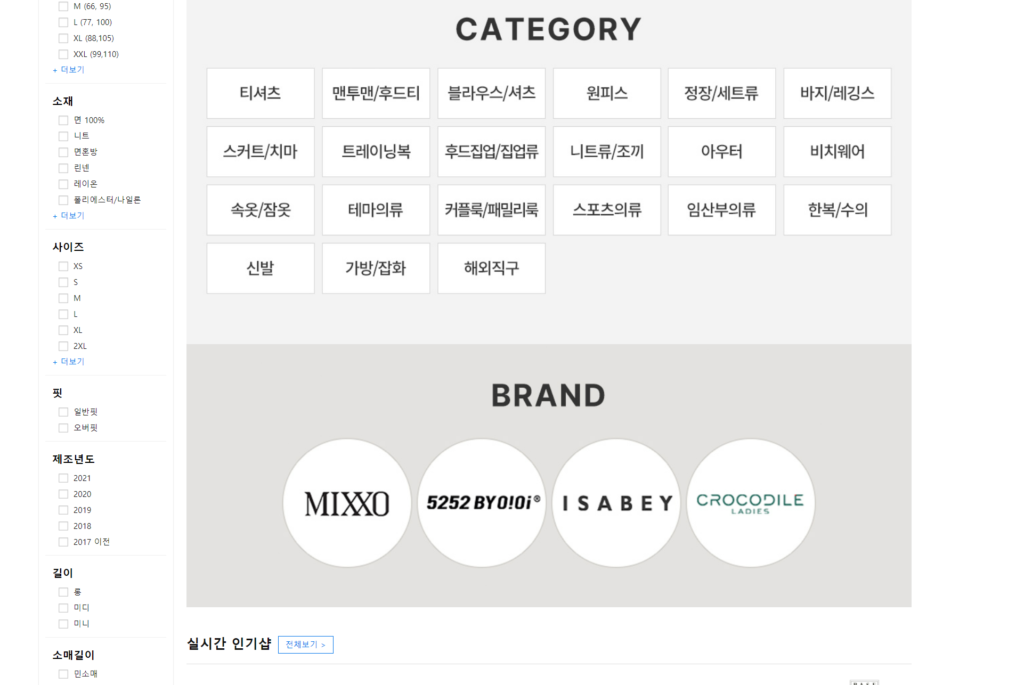Select the CROCODILE LADIES brand logo
The width and height of the screenshot is (1024, 685).
click(x=750, y=503)
